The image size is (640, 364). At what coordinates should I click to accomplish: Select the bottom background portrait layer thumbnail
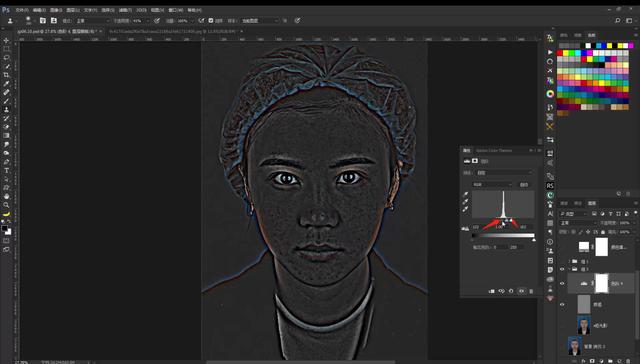(575, 346)
